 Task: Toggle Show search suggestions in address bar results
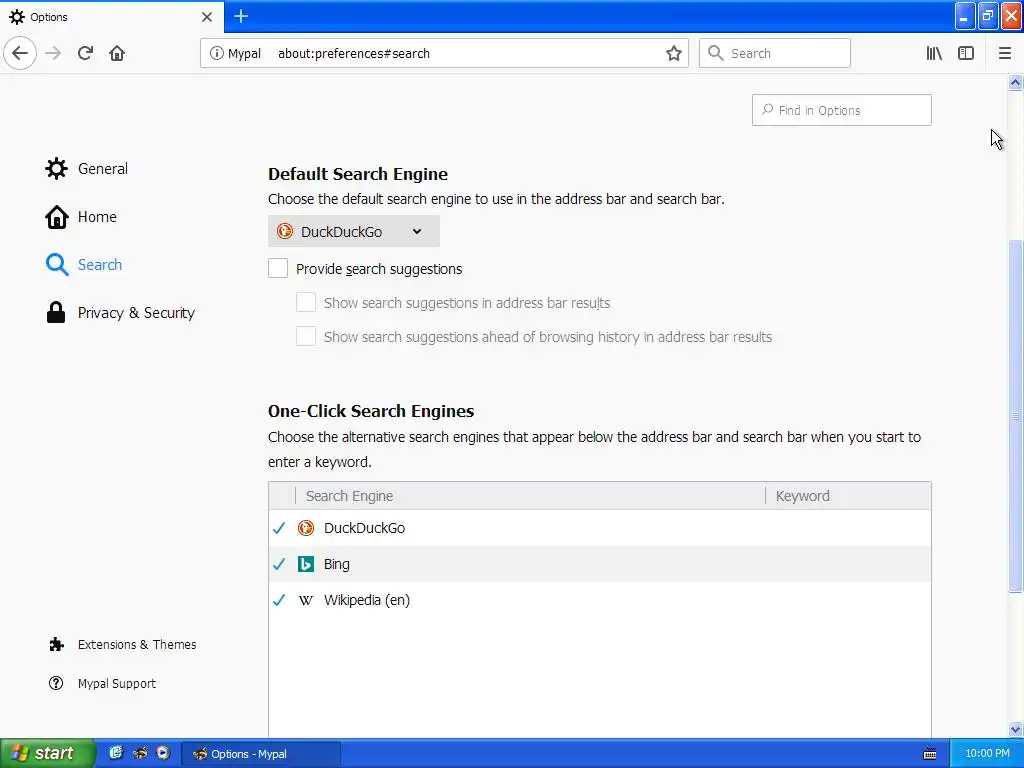point(306,302)
